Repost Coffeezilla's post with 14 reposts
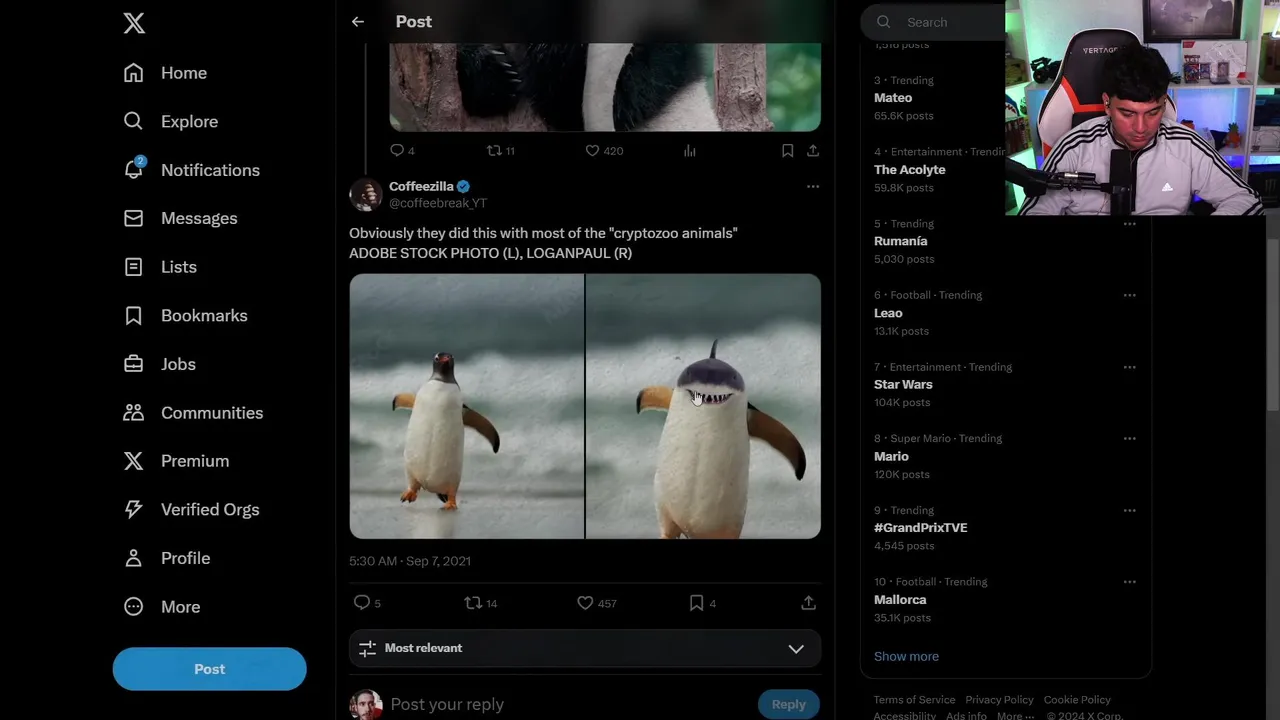 click(x=473, y=602)
